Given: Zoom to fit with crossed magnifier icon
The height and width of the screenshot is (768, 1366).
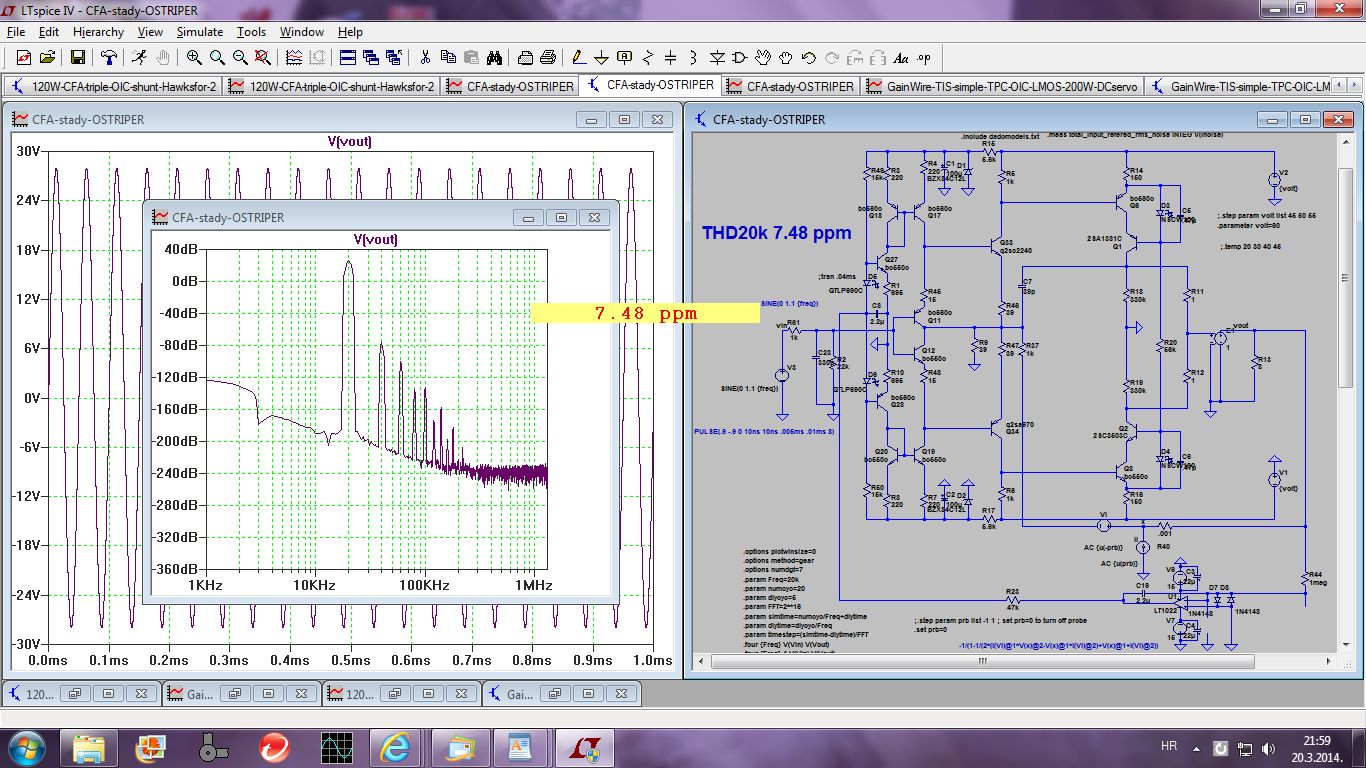Looking at the screenshot, I should 263,58.
